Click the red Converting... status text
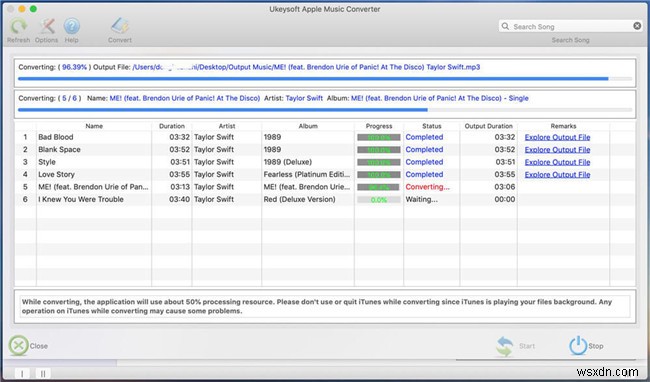Screen dimensions: 650x382 pos(427,187)
